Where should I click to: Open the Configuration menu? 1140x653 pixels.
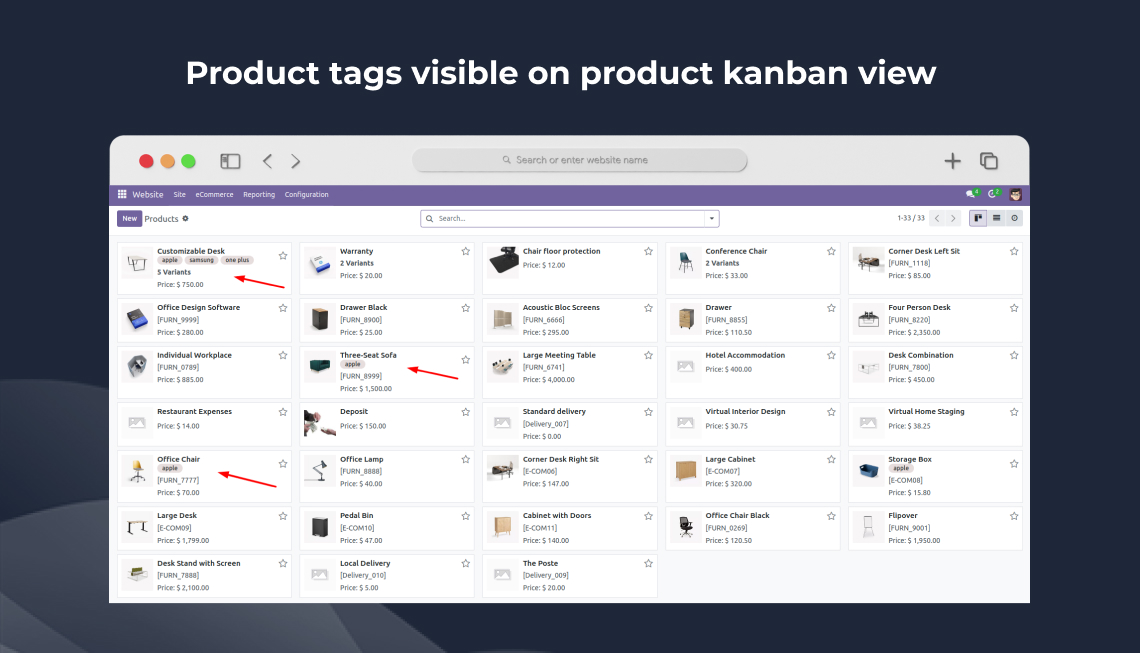click(x=306, y=194)
